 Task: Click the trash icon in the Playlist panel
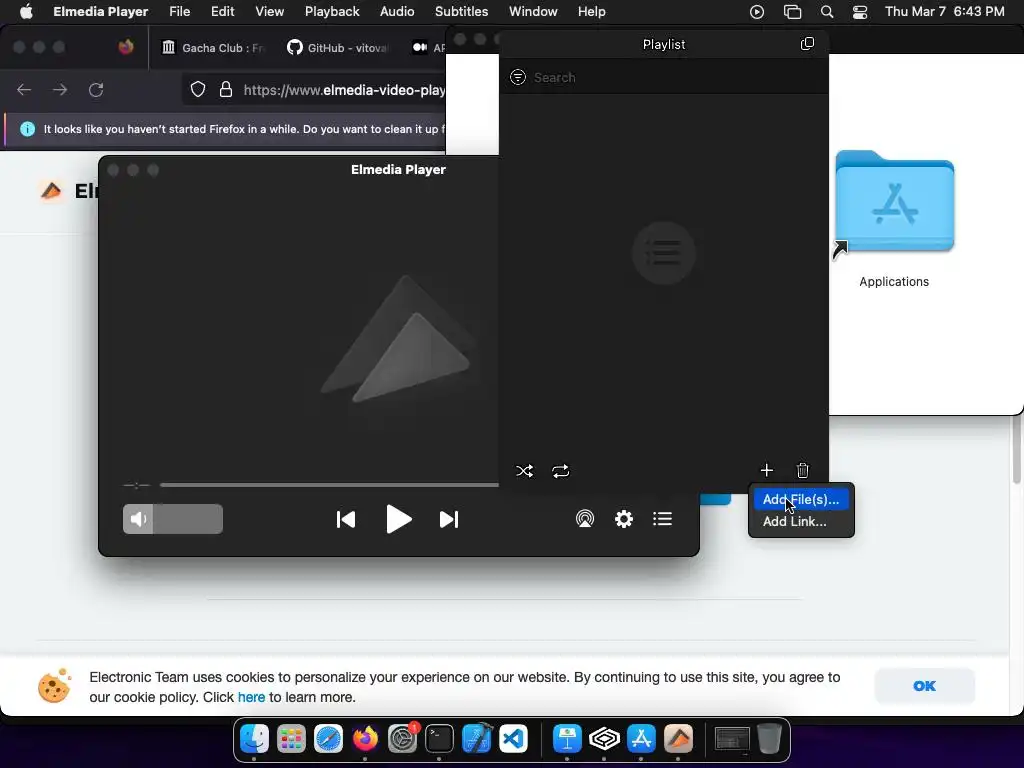tap(803, 470)
